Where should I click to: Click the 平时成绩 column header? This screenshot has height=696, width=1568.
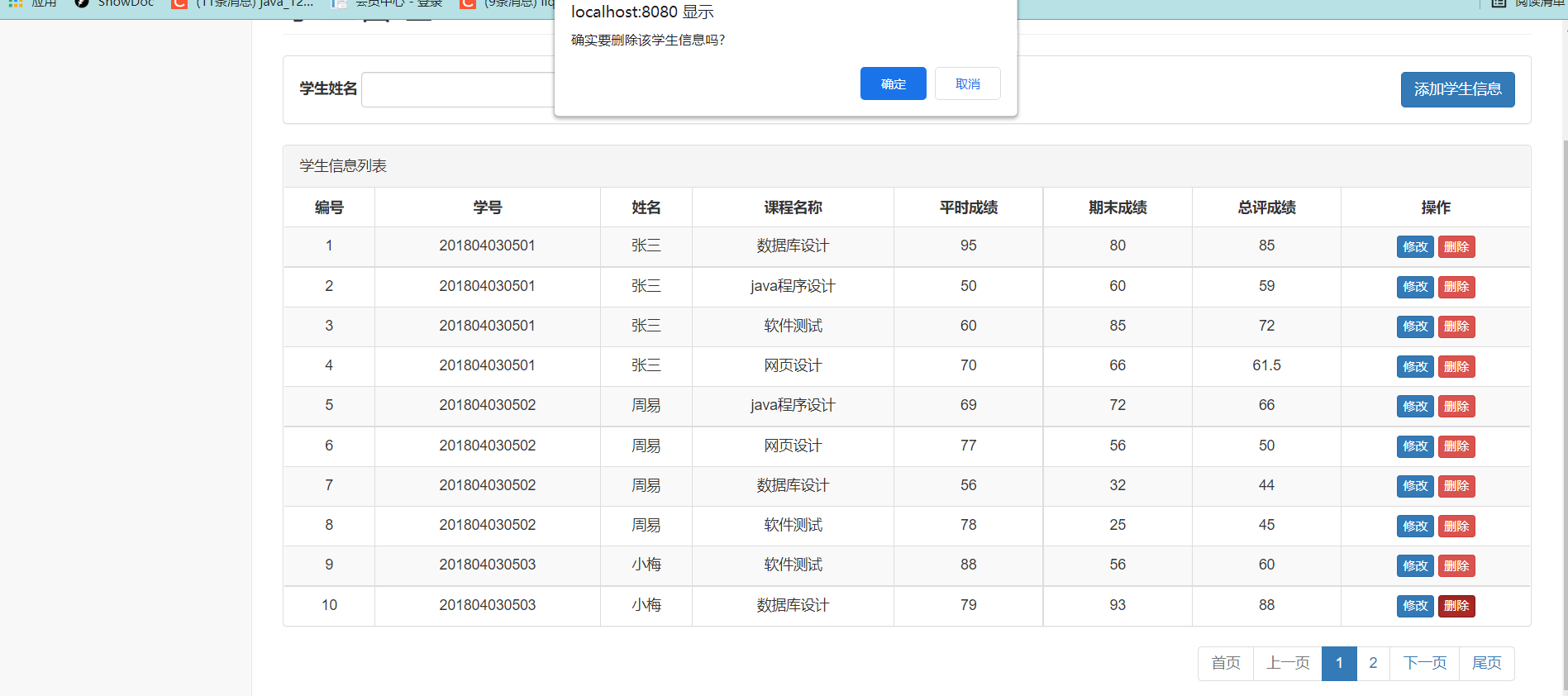[x=969, y=207]
